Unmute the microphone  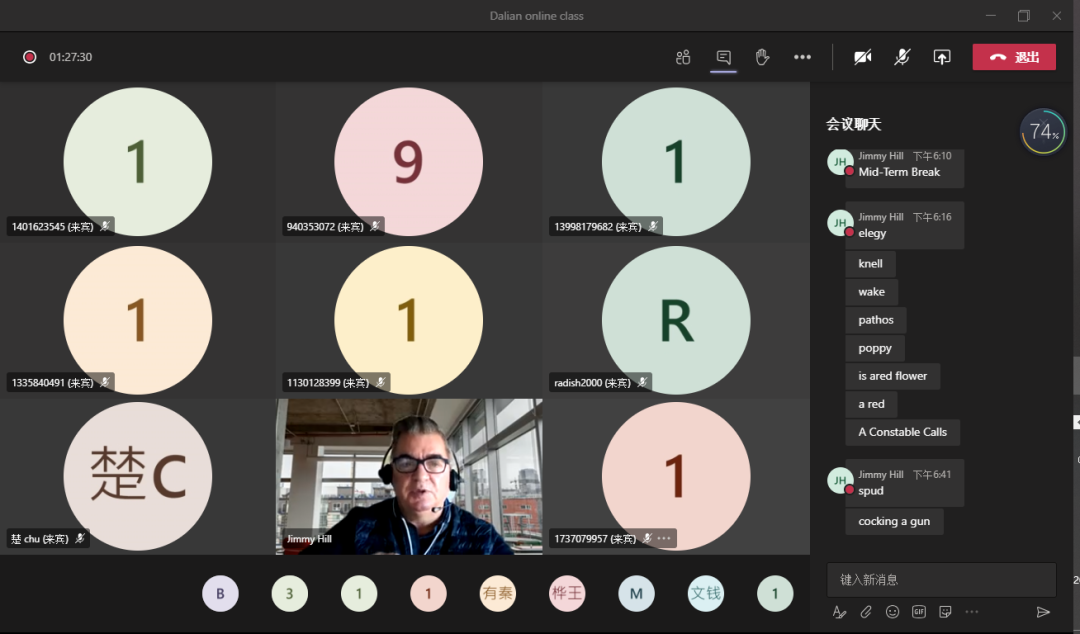(x=902, y=57)
